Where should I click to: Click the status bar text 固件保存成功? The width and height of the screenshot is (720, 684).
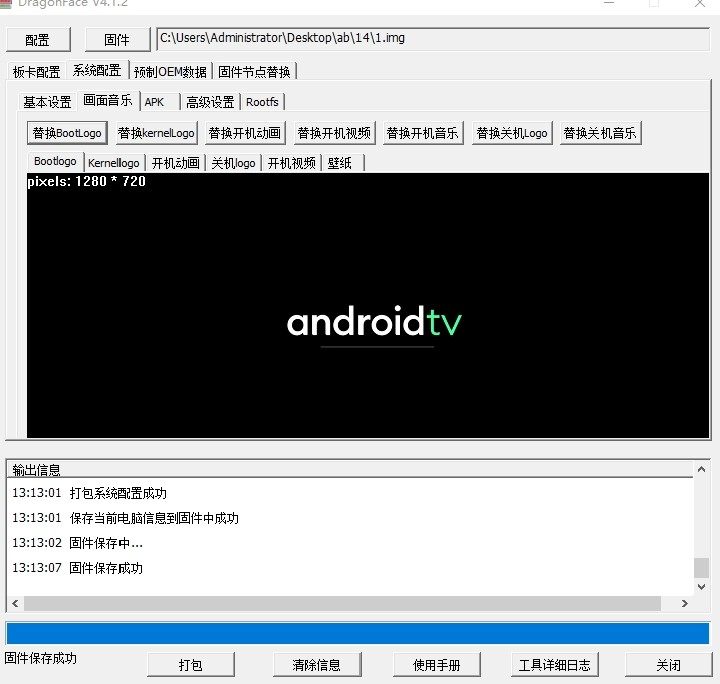coord(41,658)
